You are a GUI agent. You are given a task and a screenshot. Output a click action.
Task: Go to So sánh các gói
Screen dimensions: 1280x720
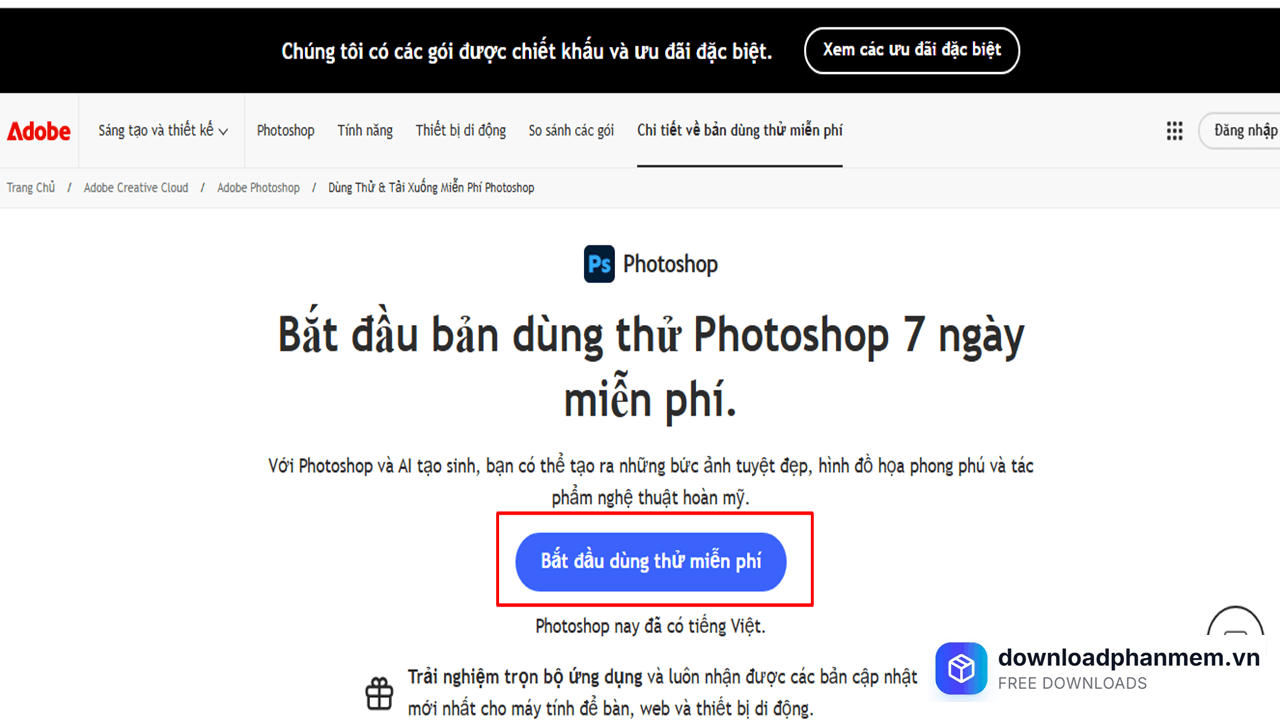[x=571, y=131]
